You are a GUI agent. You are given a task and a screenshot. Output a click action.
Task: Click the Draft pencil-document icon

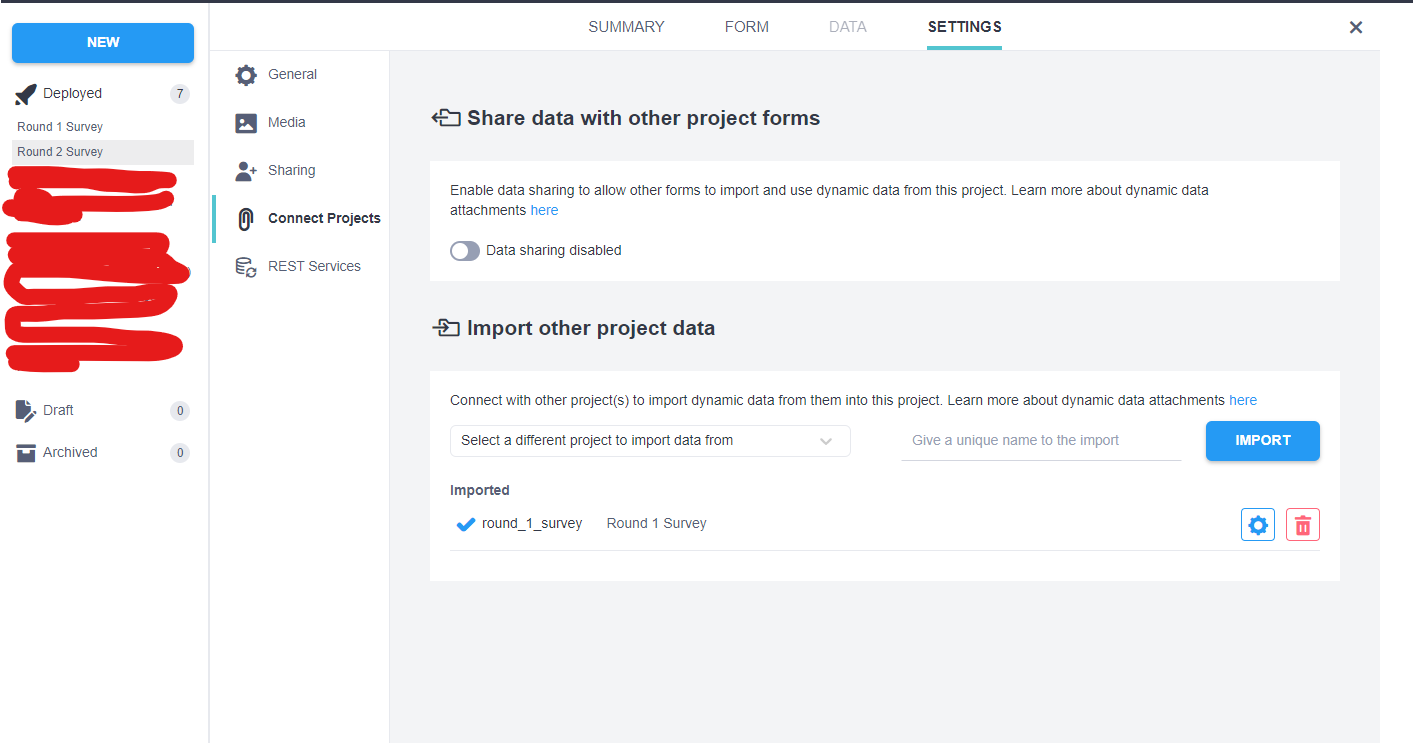[x=26, y=411]
